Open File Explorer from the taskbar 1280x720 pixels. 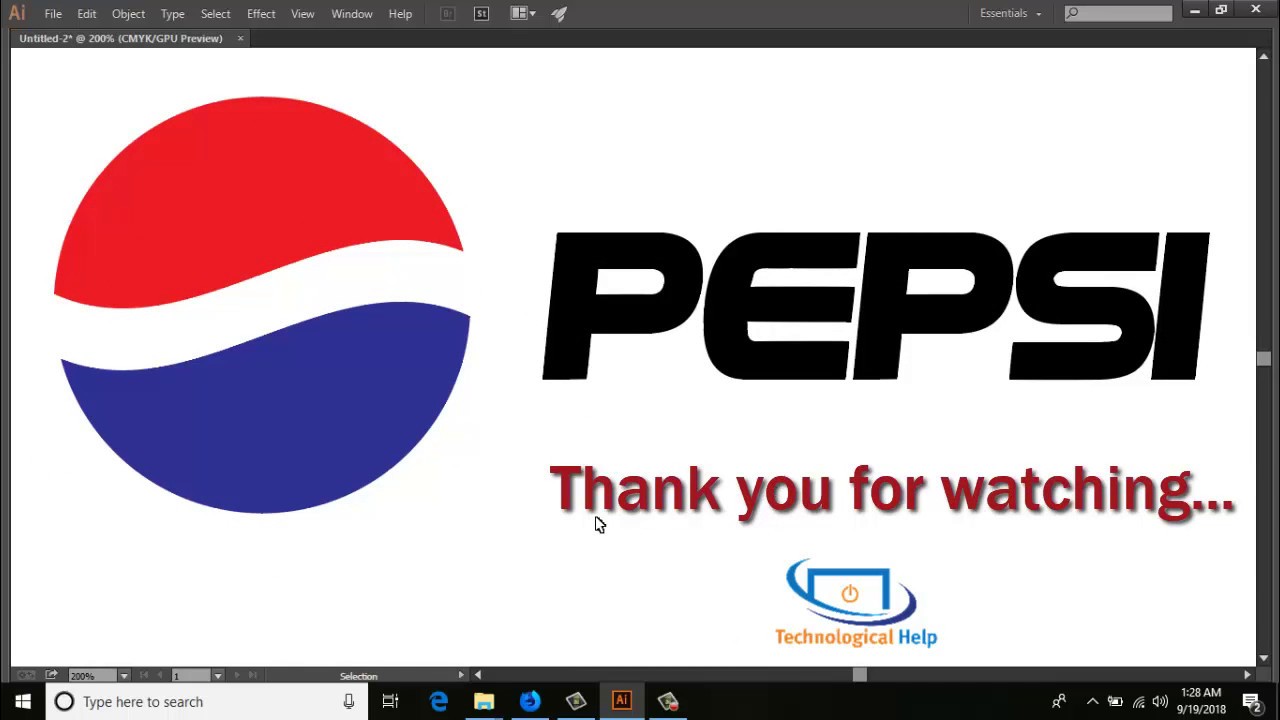point(484,701)
